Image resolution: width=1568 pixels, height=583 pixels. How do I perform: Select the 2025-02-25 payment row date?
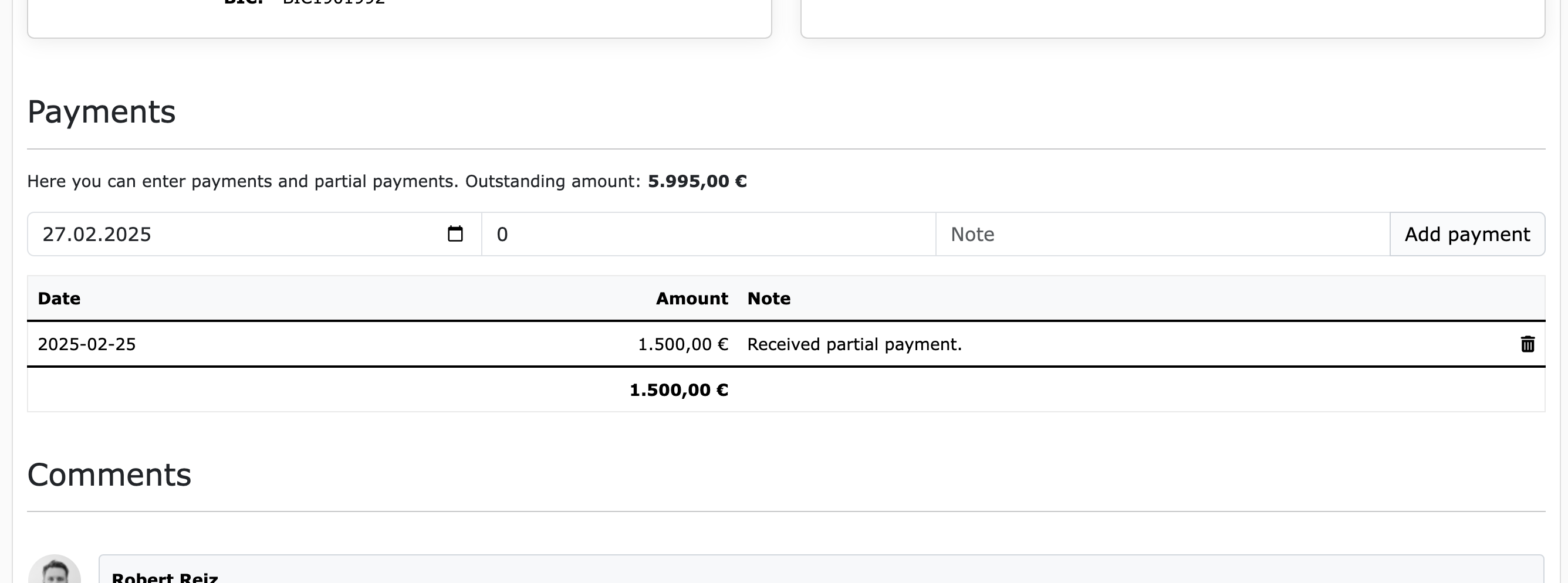click(x=86, y=344)
